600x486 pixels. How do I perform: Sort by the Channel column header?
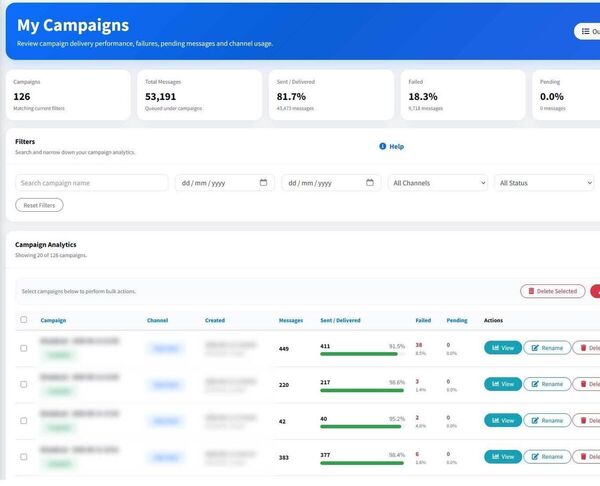point(157,320)
